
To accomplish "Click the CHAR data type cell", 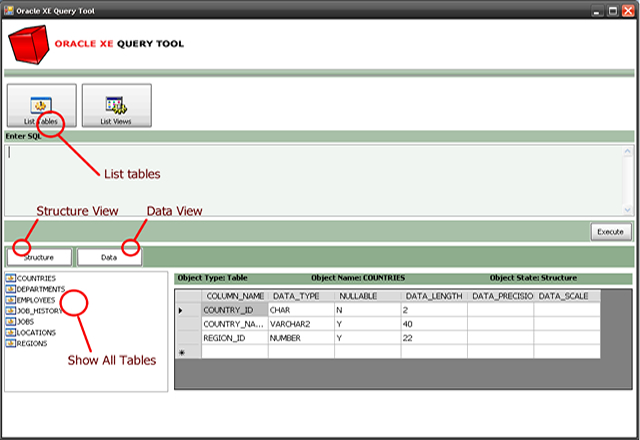I will coord(301,310).
